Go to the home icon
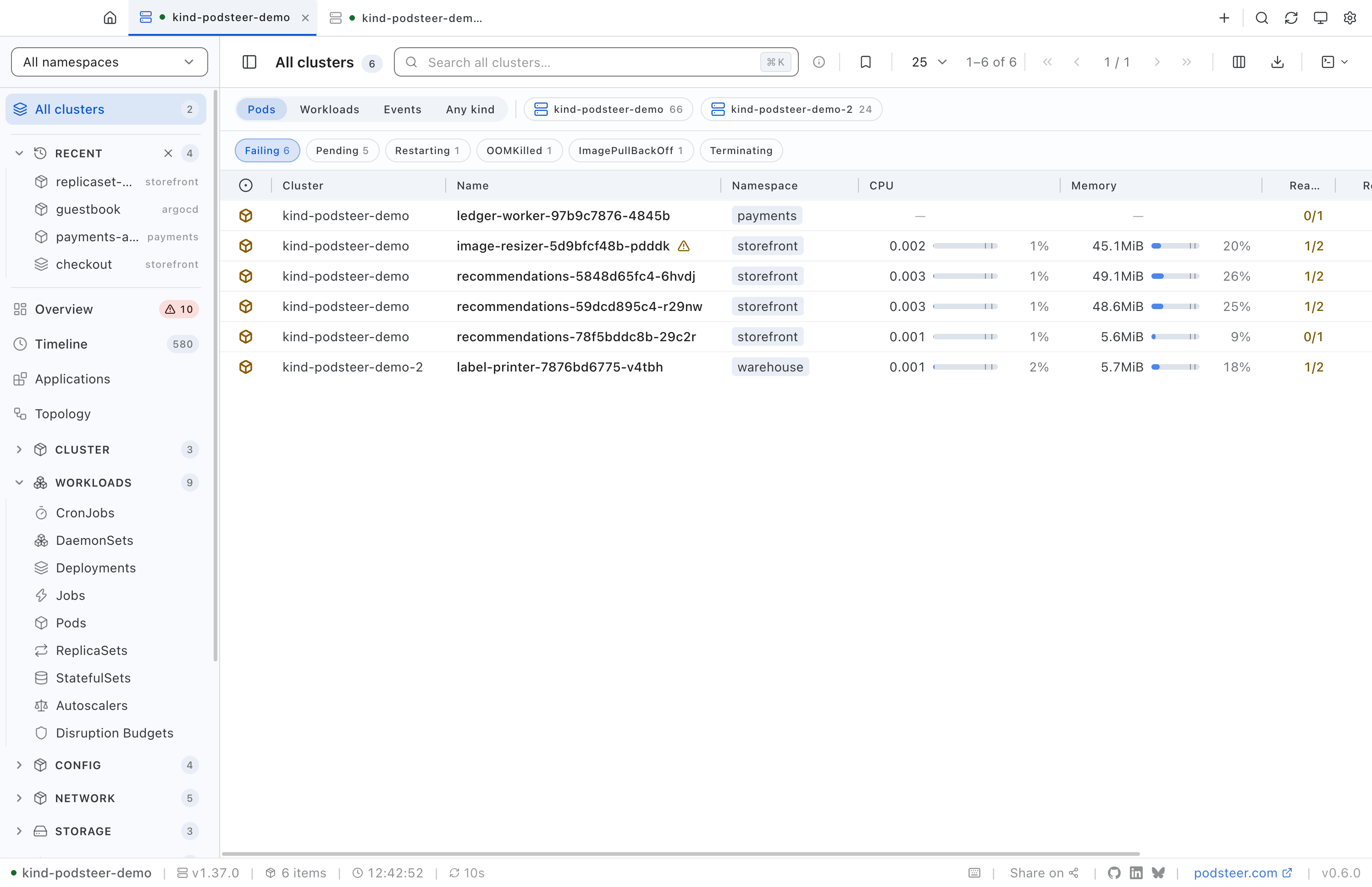Screen dimensions: 1372x887 click(110, 18)
